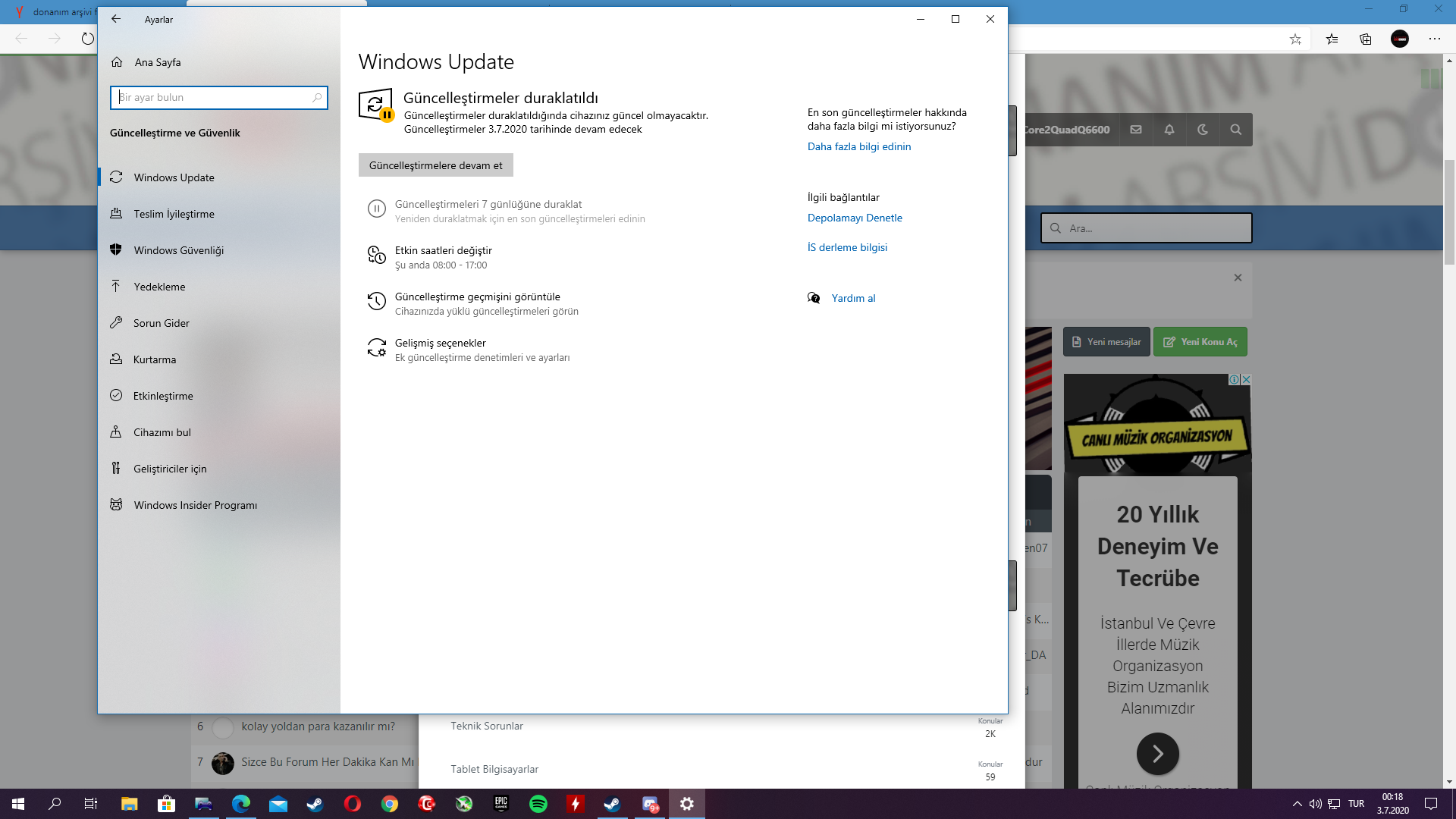
Task: Open Epic Games Launcher from taskbar
Action: [501, 804]
